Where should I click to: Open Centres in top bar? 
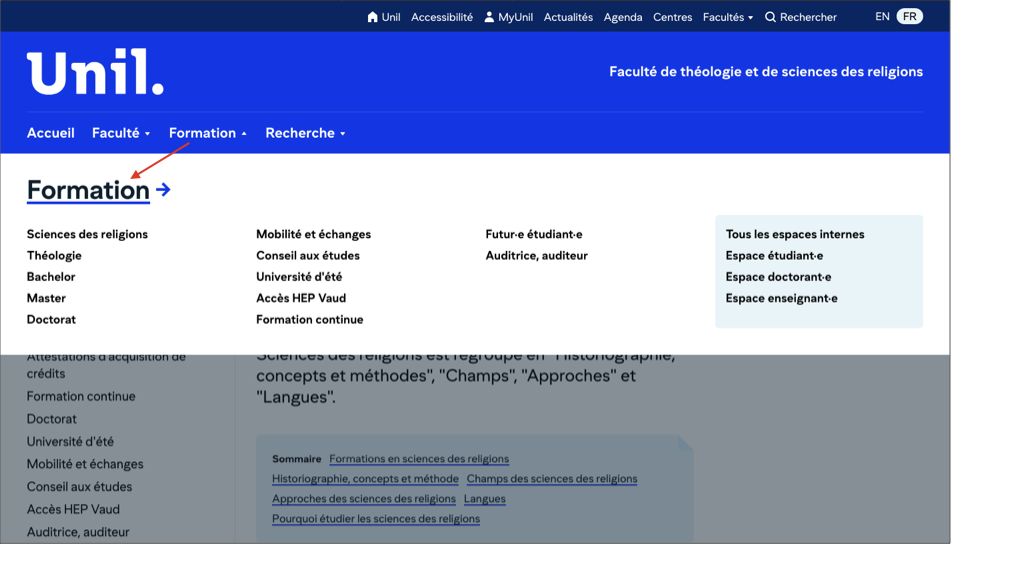[672, 17]
